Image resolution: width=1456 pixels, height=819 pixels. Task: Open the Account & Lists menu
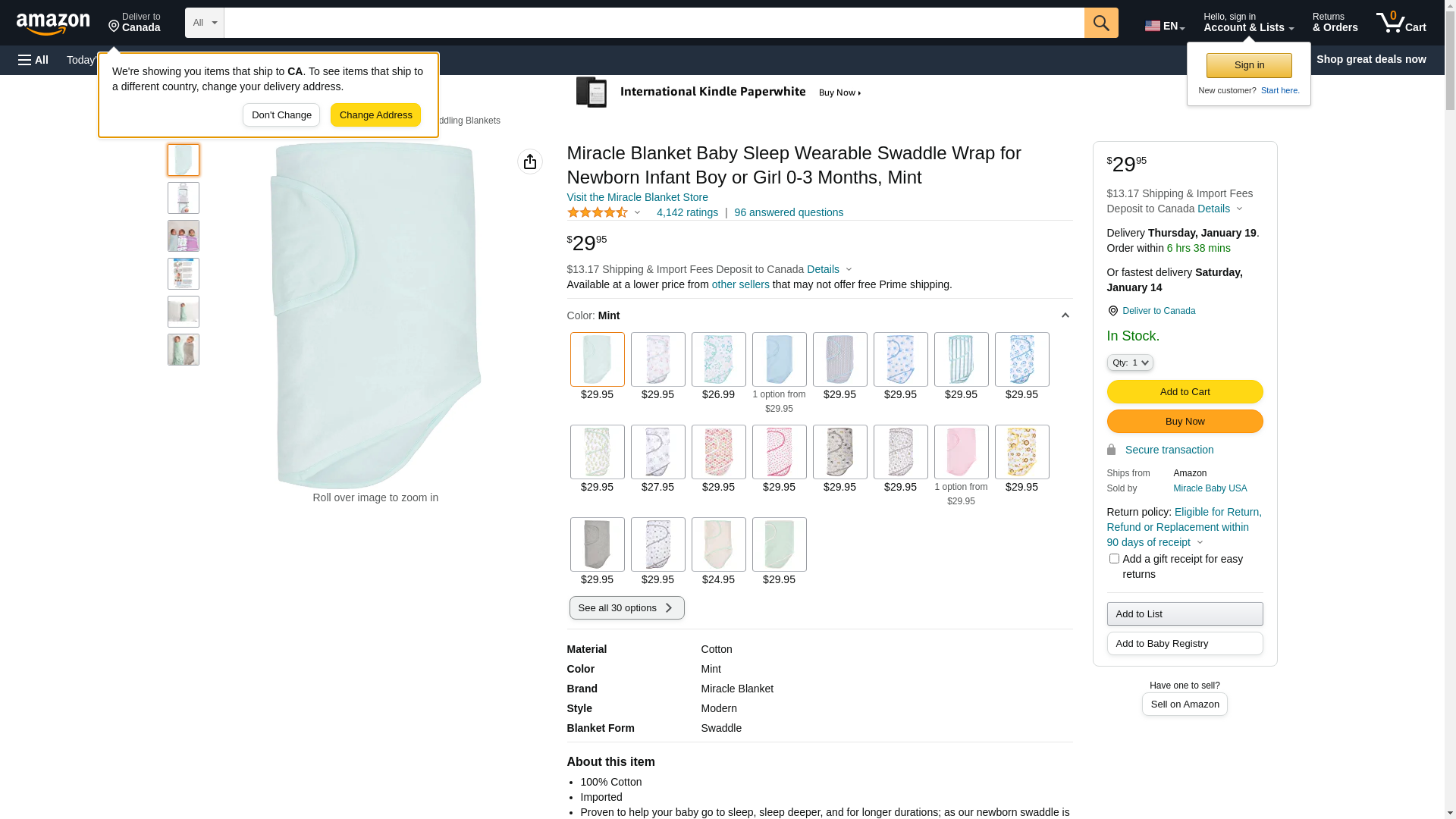coord(1248,23)
